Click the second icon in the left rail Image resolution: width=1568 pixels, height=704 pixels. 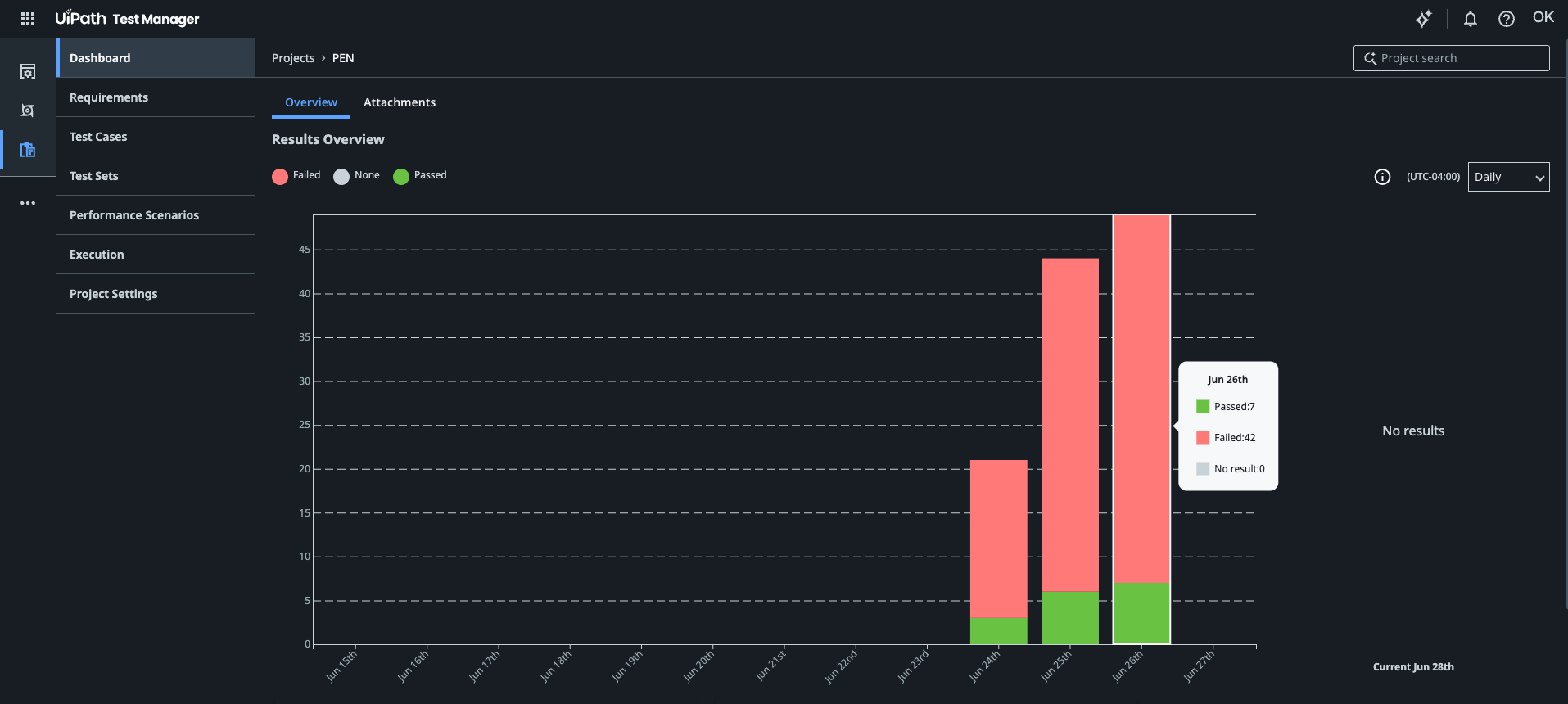[x=28, y=111]
